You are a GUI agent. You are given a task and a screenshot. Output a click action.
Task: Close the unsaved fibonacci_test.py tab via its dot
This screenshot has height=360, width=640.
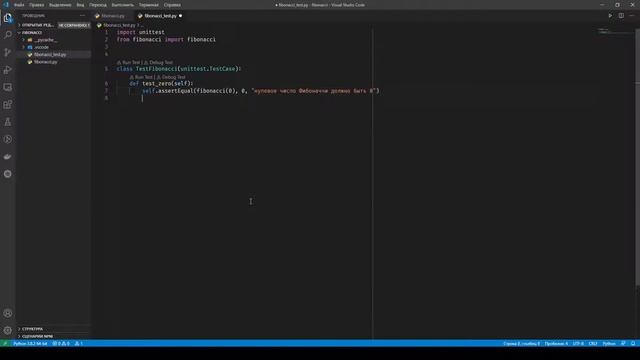tap(180, 16)
